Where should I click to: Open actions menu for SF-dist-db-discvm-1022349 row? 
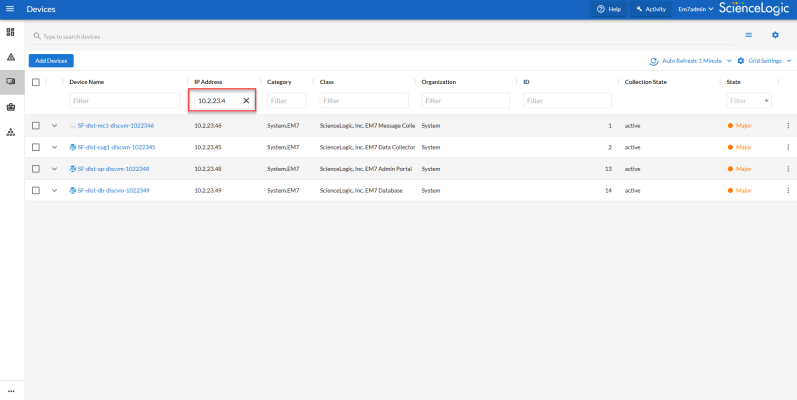click(788, 191)
